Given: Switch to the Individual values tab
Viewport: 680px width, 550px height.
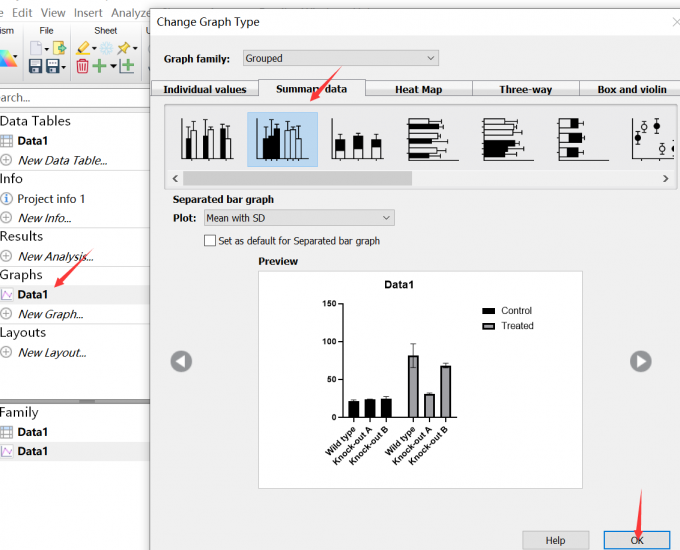Looking at the screenshot, I should [205, 89].
